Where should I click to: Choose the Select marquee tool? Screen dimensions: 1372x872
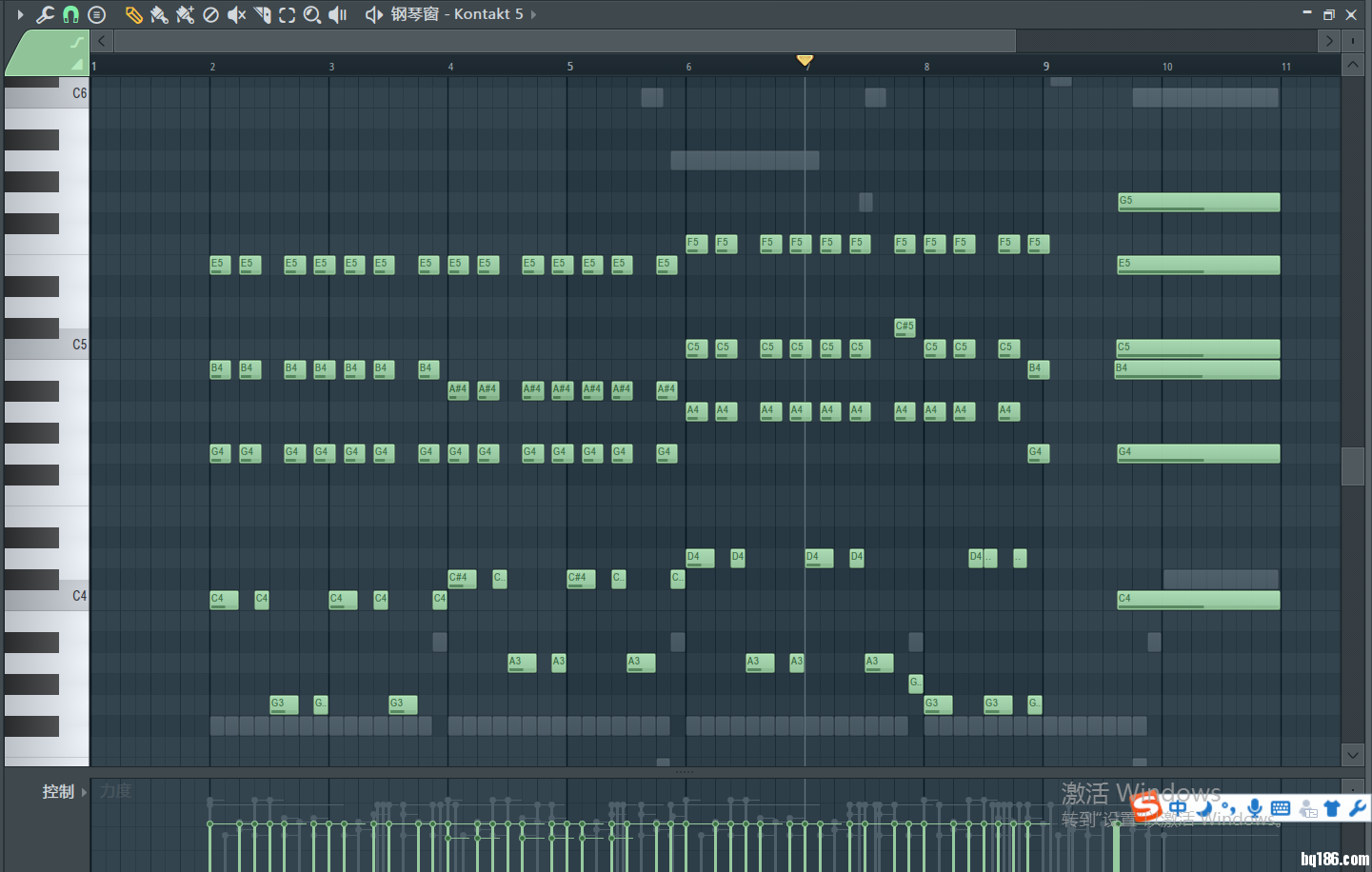[x=287, y=14]
